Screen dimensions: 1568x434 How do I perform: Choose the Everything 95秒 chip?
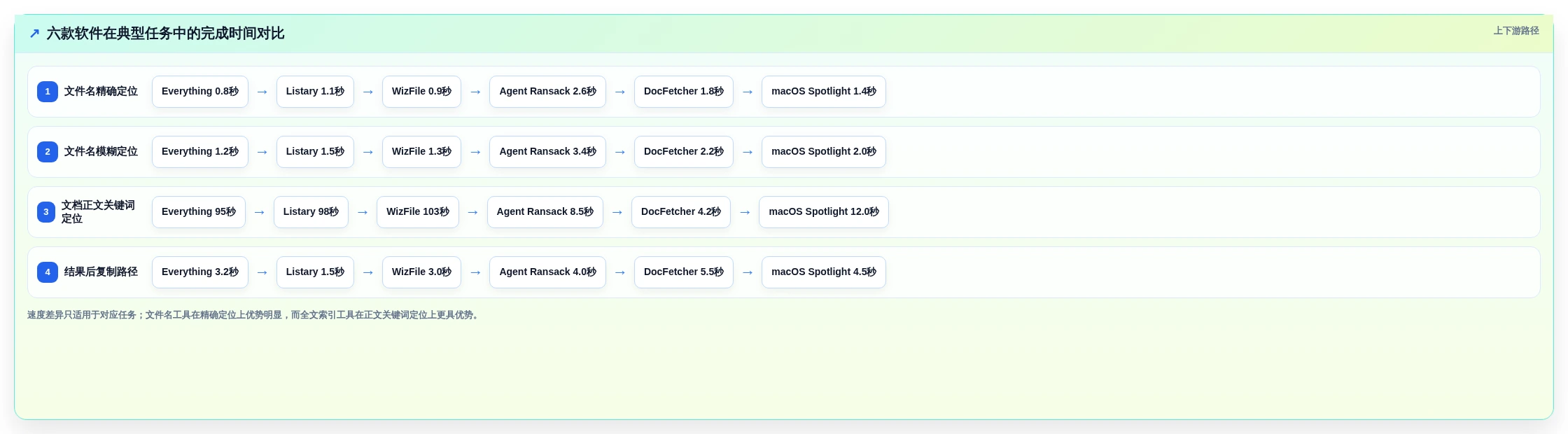coord(199,212)
